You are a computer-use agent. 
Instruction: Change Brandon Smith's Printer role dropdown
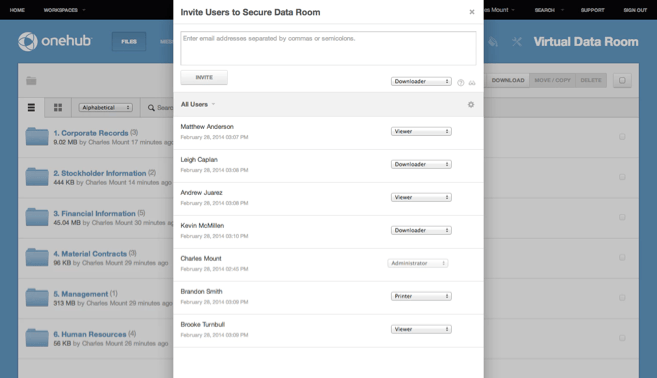421,296
